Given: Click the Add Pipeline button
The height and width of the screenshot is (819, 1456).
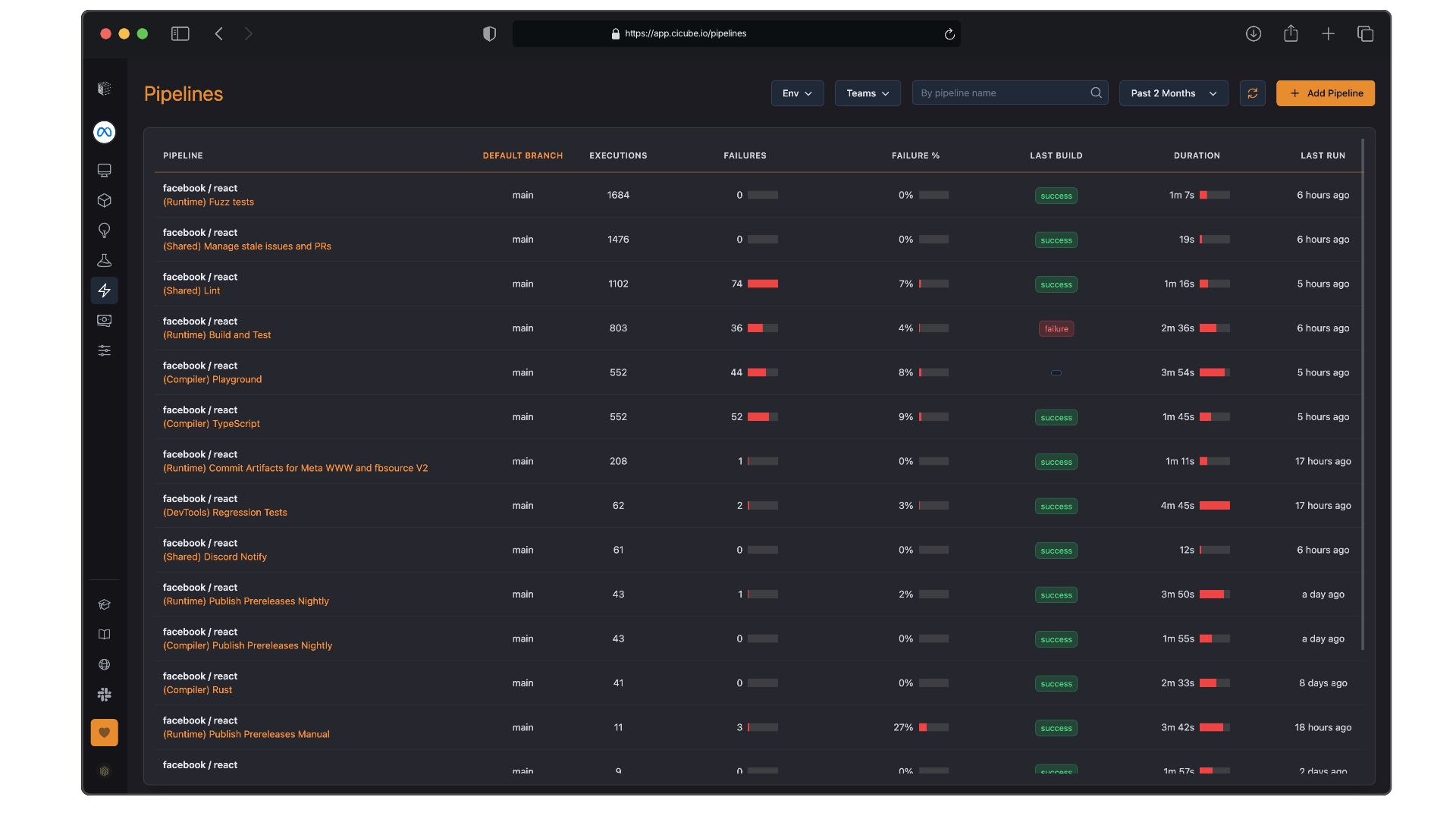Looking at the screenshot, I should tap(1325, 93).
